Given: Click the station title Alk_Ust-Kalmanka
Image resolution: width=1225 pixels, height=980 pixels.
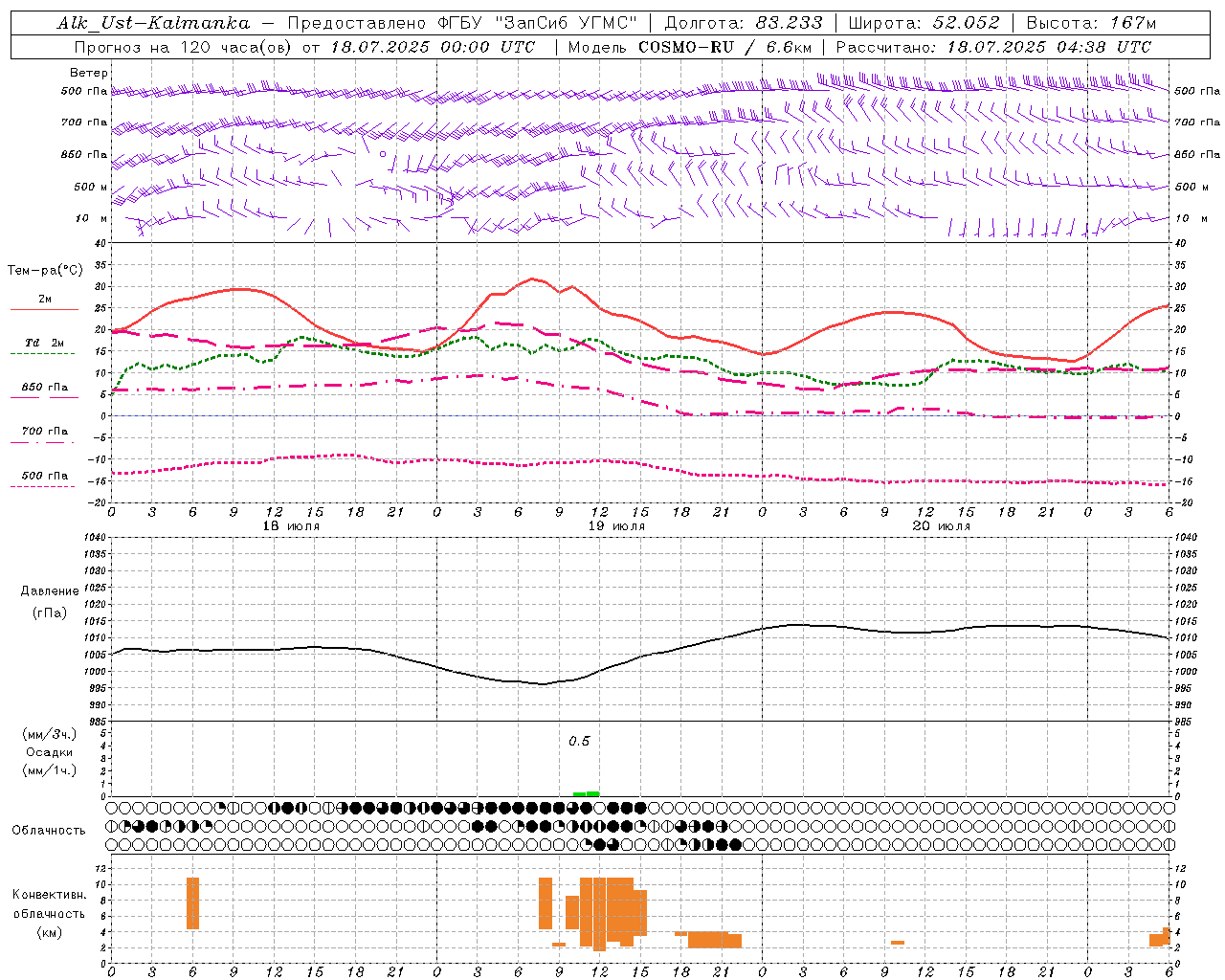Looking at the screenshot, I should [x=153, y=23].
